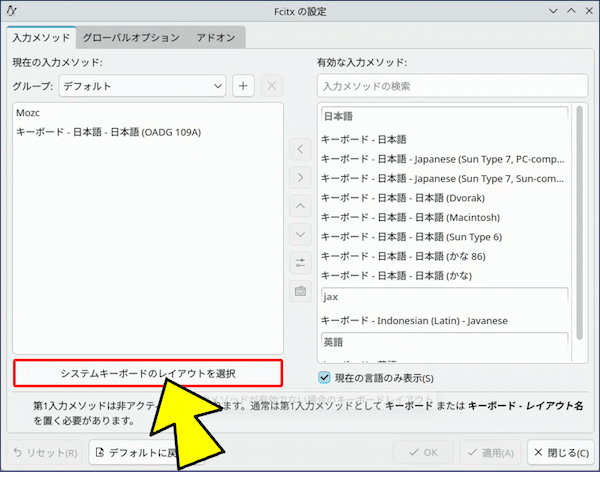Click the available input methods scrollbar
This screenshot has width=600, height=477.
[580, 220]
